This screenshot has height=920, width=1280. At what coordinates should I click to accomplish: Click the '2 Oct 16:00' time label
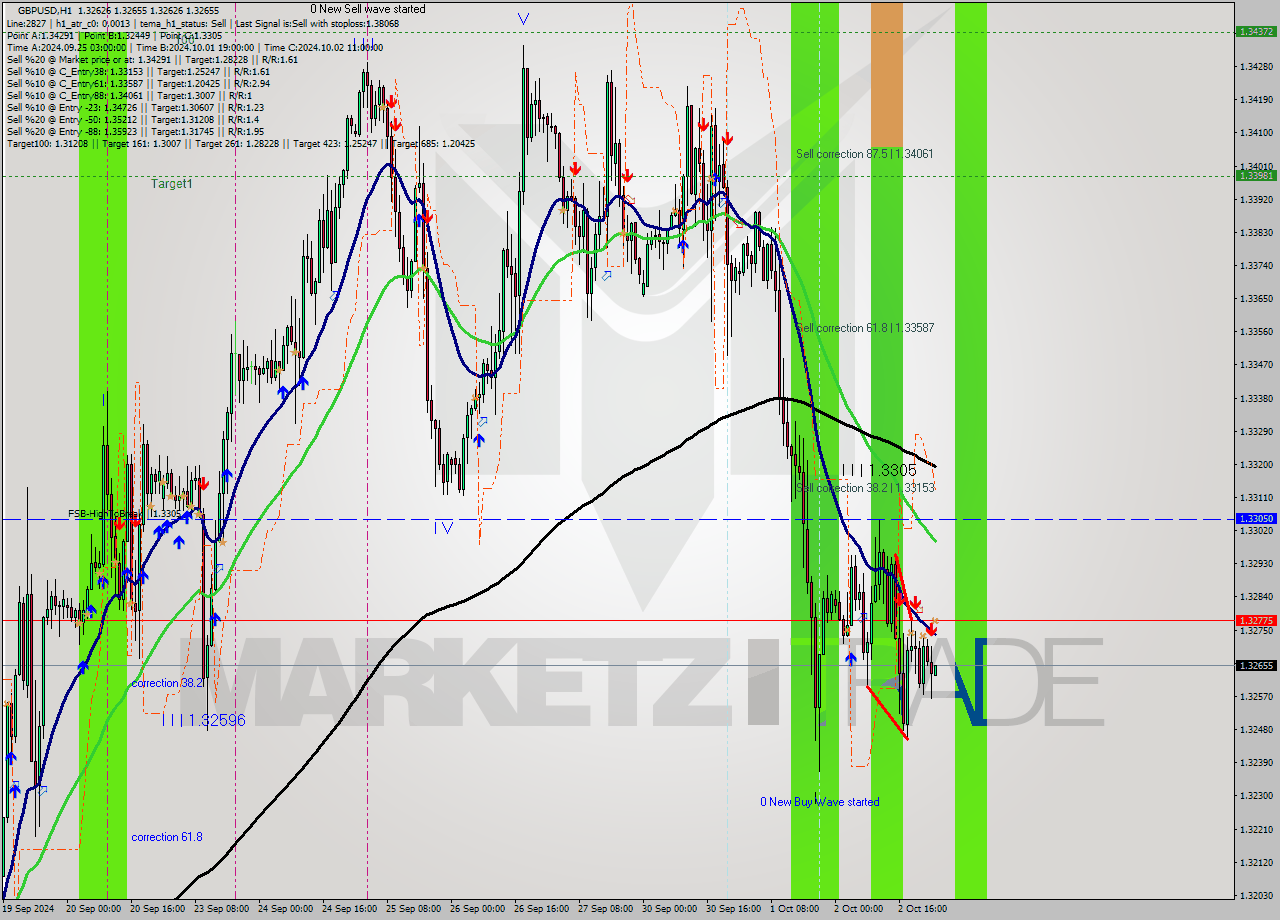pos(922,909)
